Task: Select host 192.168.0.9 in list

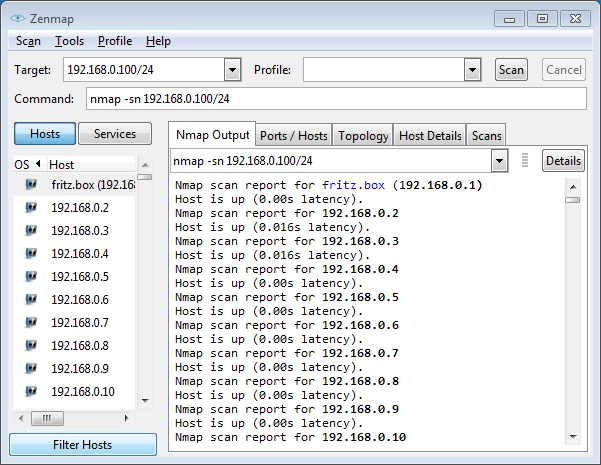Action: [x=74, y=368]
